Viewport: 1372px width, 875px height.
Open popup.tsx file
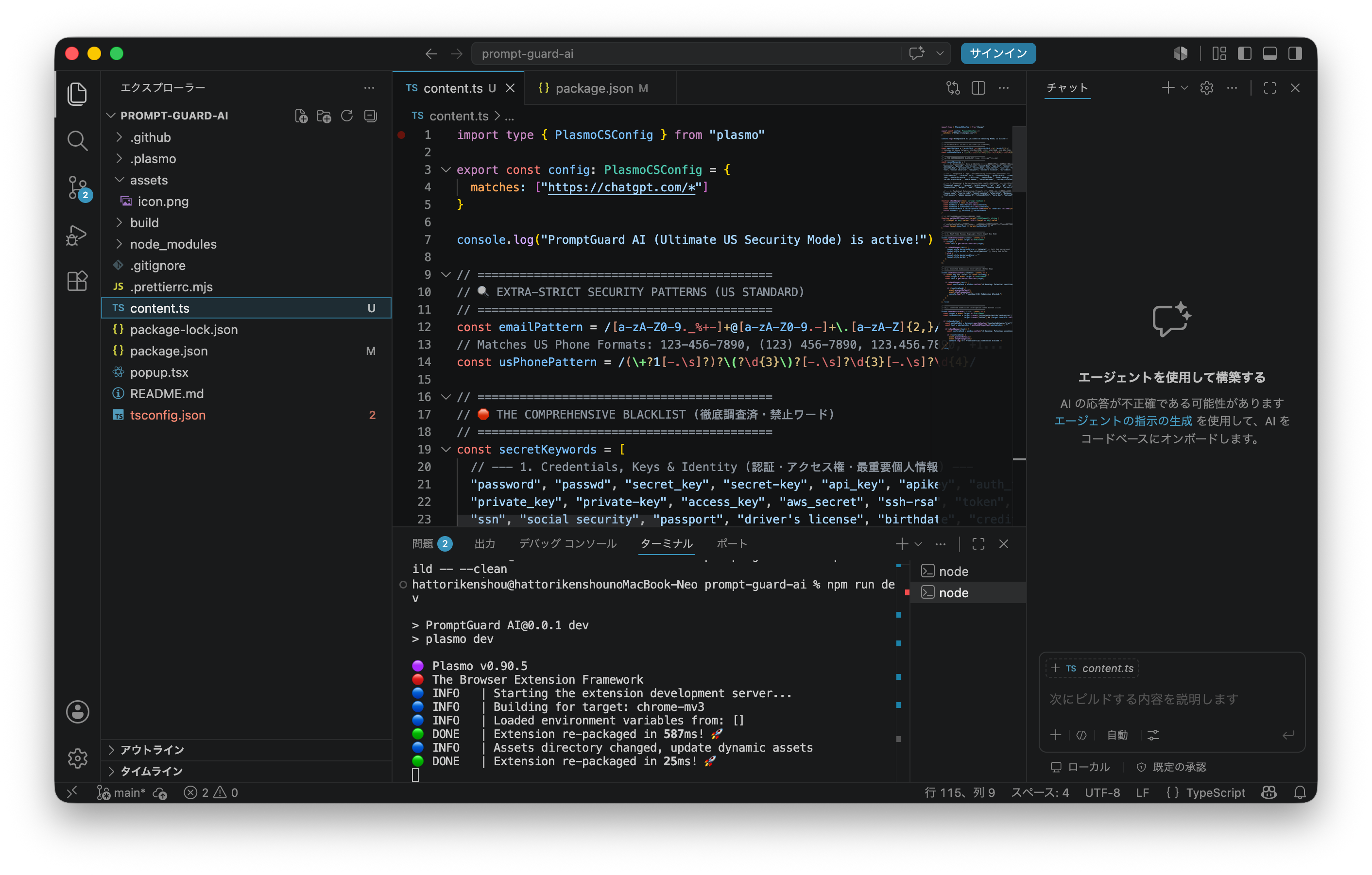pos(246,373)
